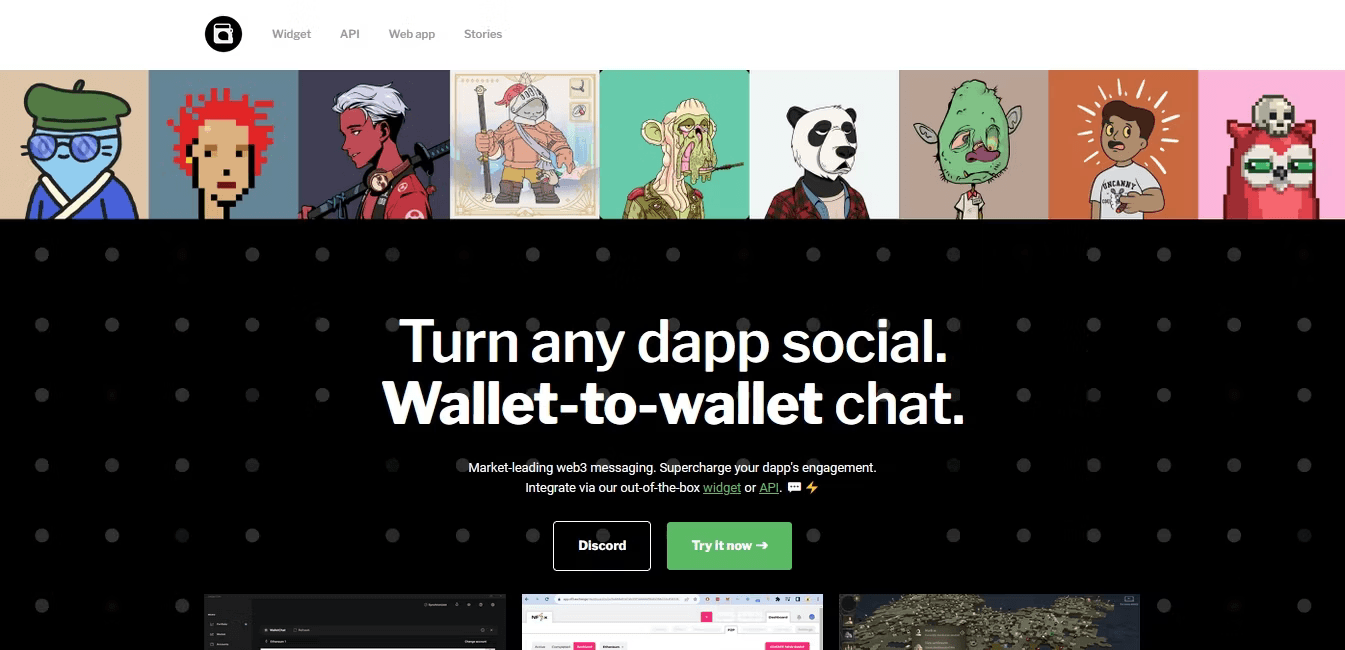This screenshot has height=650, width=1345.
Task: Follow the underlined API text link
Action: tap(769, 488)
